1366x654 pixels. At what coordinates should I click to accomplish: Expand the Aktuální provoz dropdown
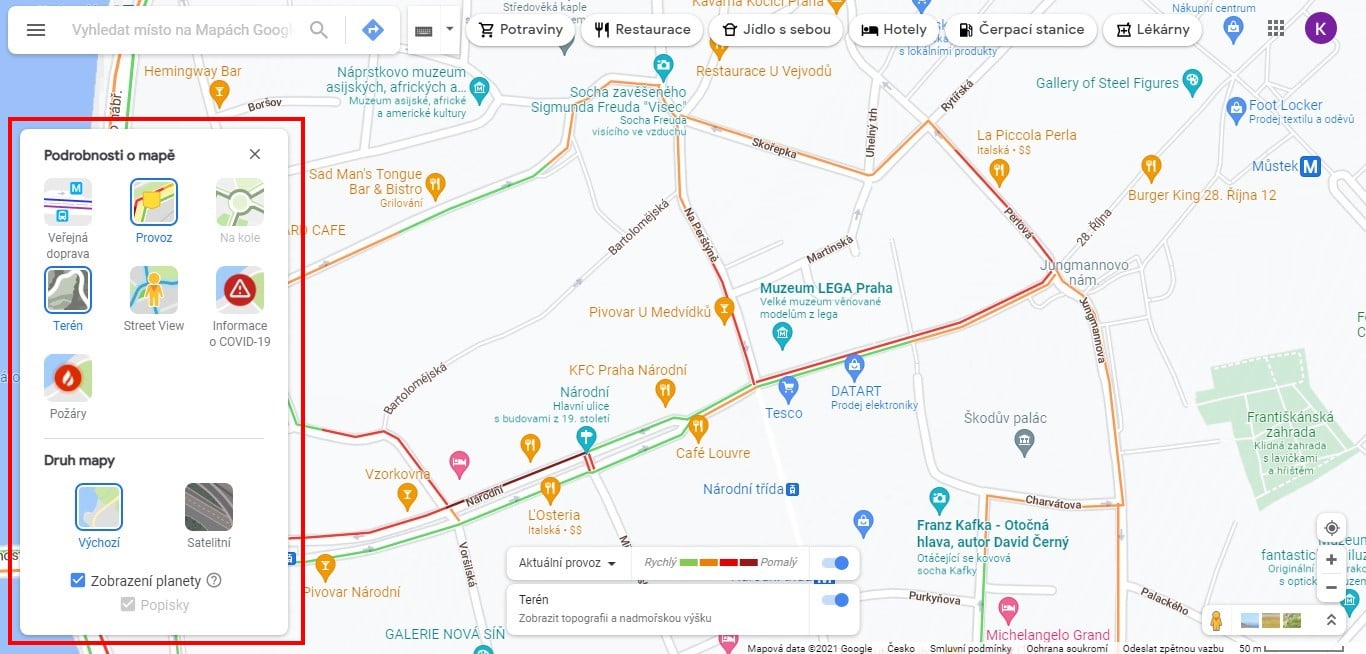pyautogui.click(x=567, y=563)
